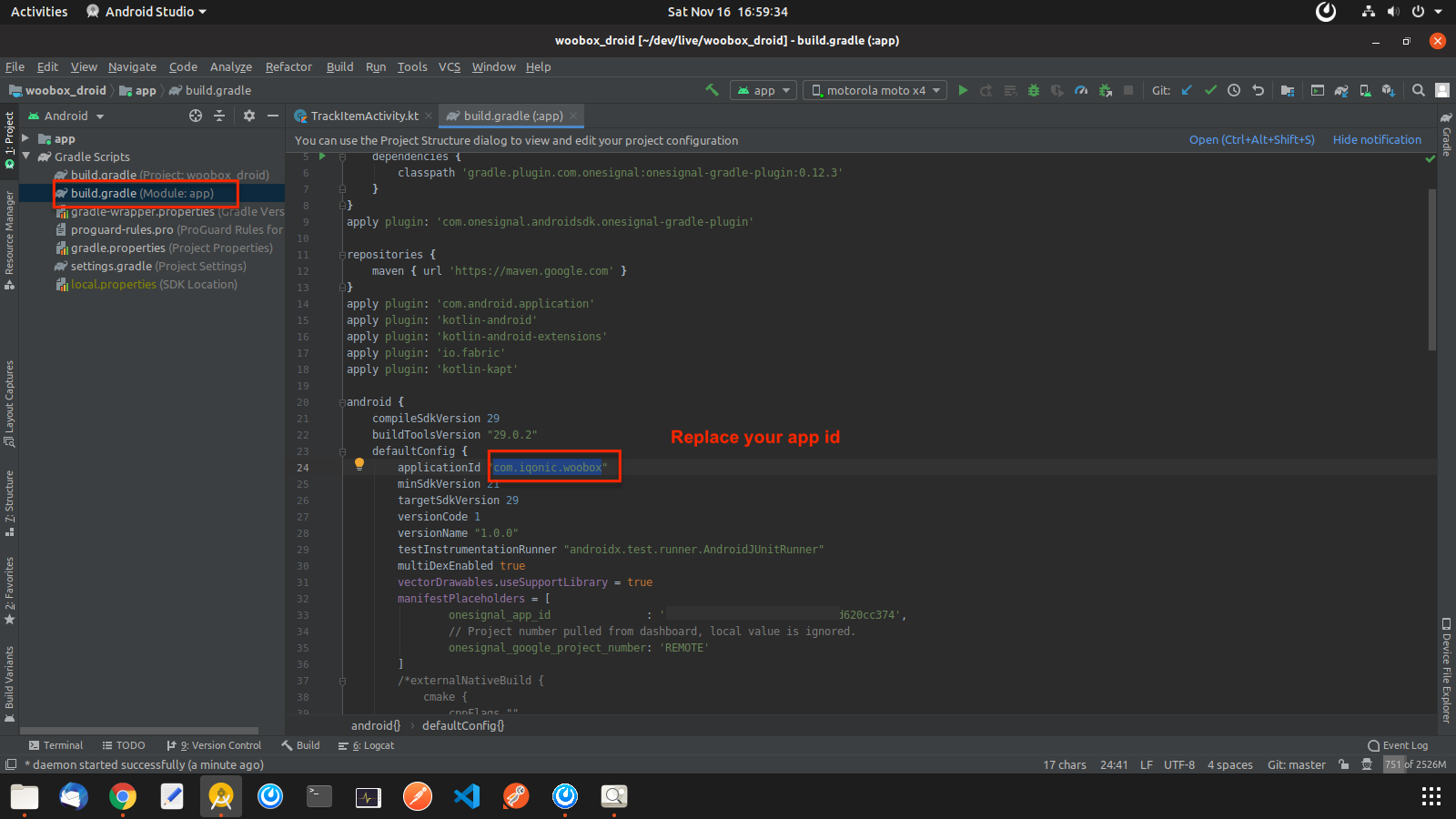Select gradle.properties (Project Properties) file
Viewport: 1456px width, 819px height.
pyautogui.click(x=164, y=248)
